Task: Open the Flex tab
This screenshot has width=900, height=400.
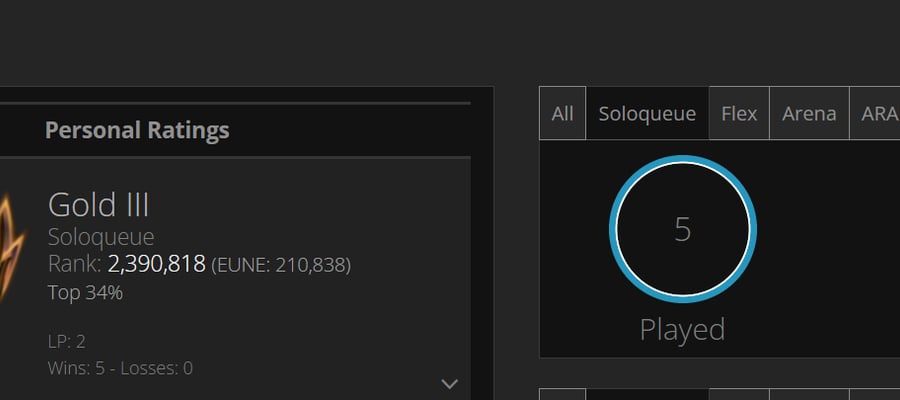Action: [x=739, y=113]
